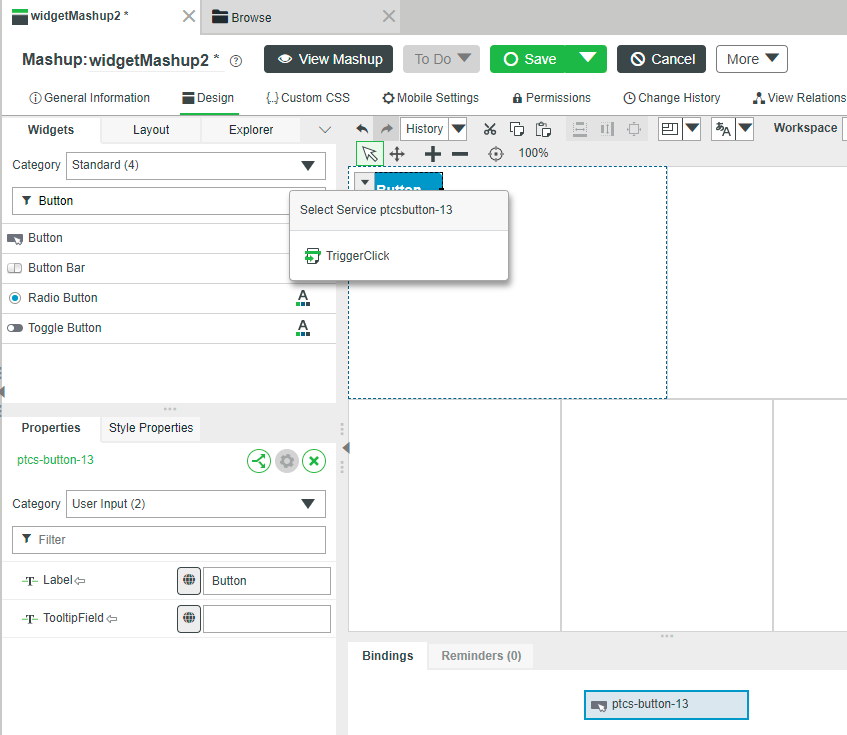847x735 pixels.
Task: Click the green bindings icon for ptcs-button-13
Action: (x=259, y=461)
